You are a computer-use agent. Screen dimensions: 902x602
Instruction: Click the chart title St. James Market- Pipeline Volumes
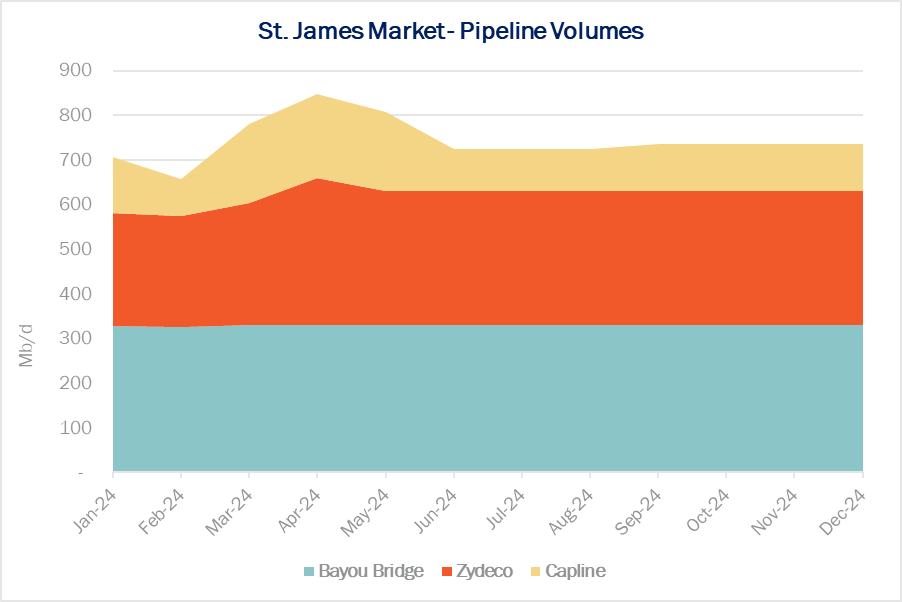click(x=450, y=31)
